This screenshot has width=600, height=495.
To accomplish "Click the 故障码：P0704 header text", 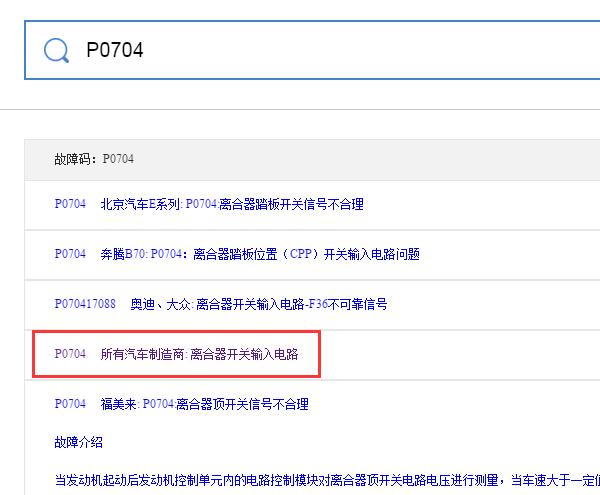I will click(94, 159).
